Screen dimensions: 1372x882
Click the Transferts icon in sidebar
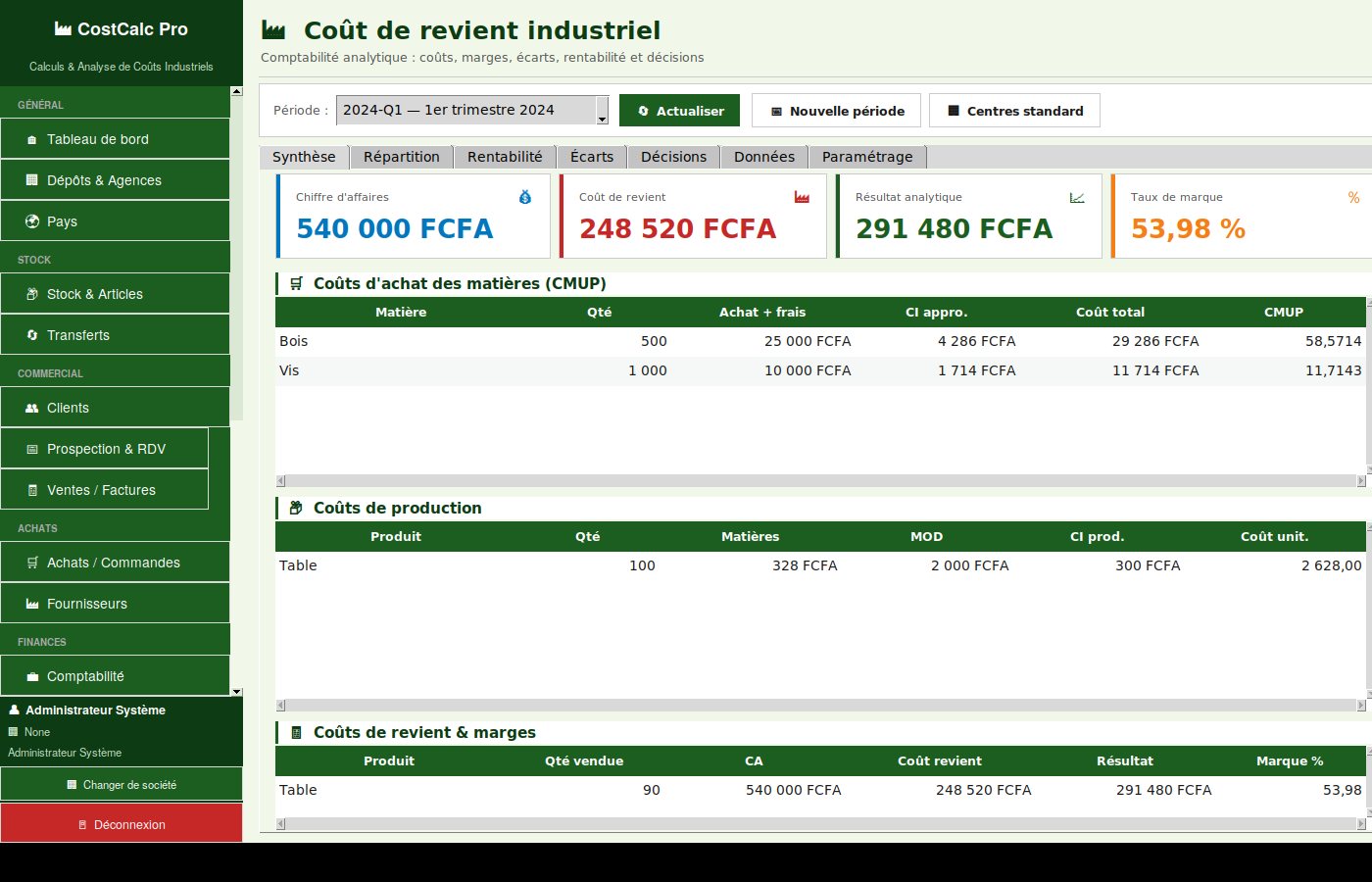coord(32,335)
